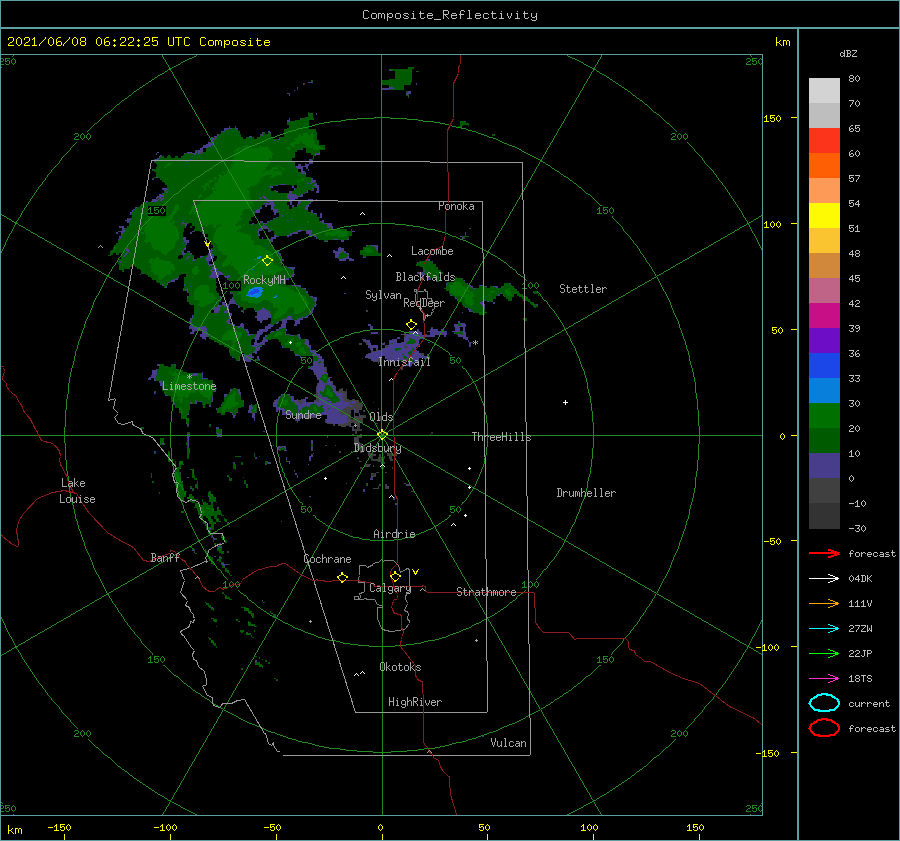Click the 42 dBZ pink color swatch
This screenshot has width=900, height=841.
coord(824,290)
